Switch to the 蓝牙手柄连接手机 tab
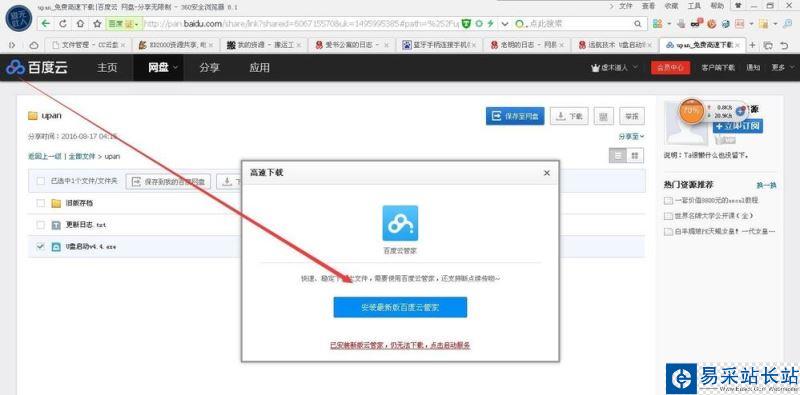The width and height of the screenshot is (800, 395). tap(439, 45)
